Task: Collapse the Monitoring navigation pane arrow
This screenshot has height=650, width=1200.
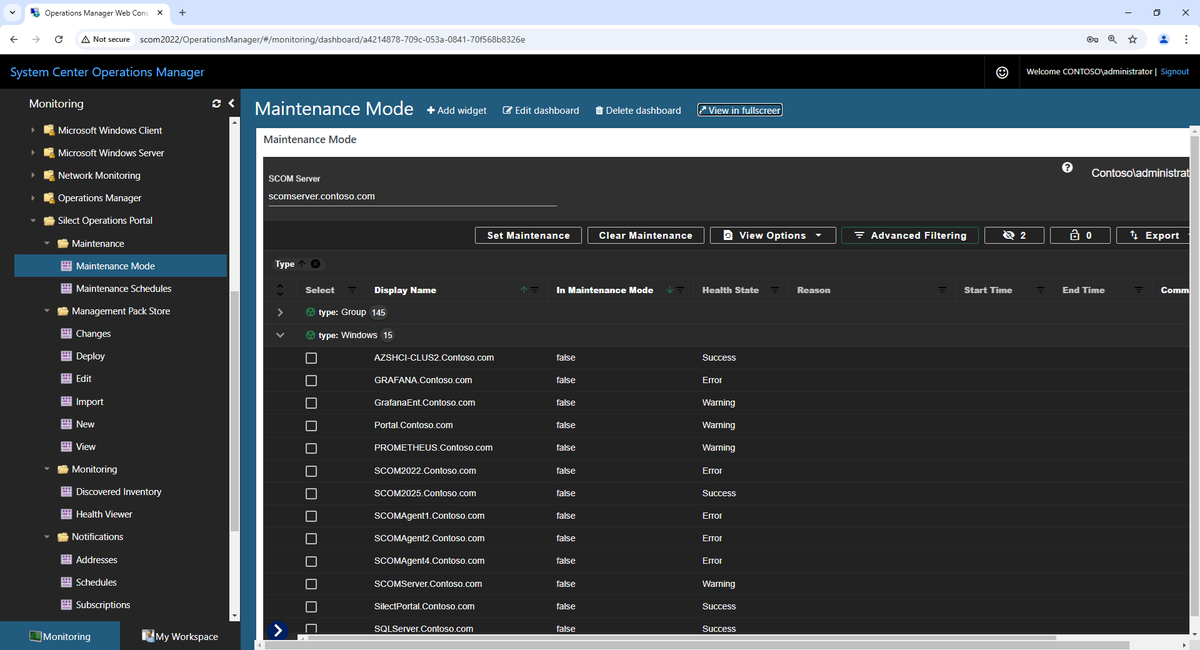Action: coord(231,103)
